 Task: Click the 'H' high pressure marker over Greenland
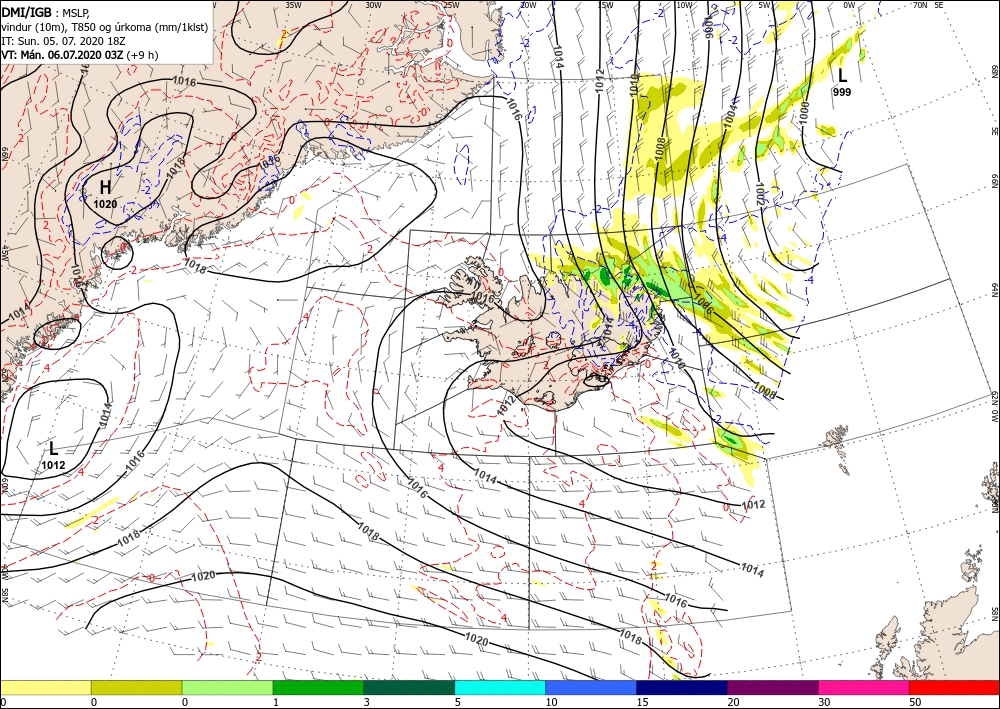point(106,187)
